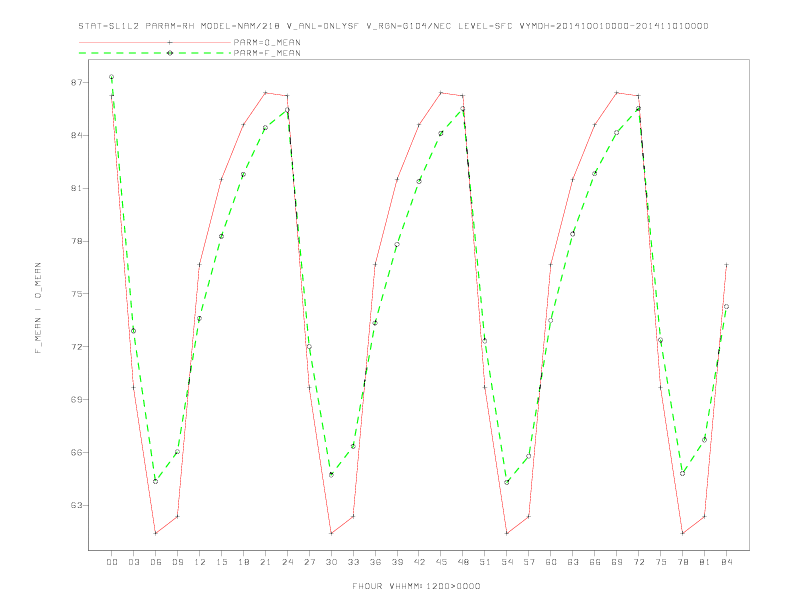The width and height of the screenshot is (792, 612).
Task: Click the y-axis label F_MEAN | O_MEAN
Action: pyautogui.click(x=38, y=308)
